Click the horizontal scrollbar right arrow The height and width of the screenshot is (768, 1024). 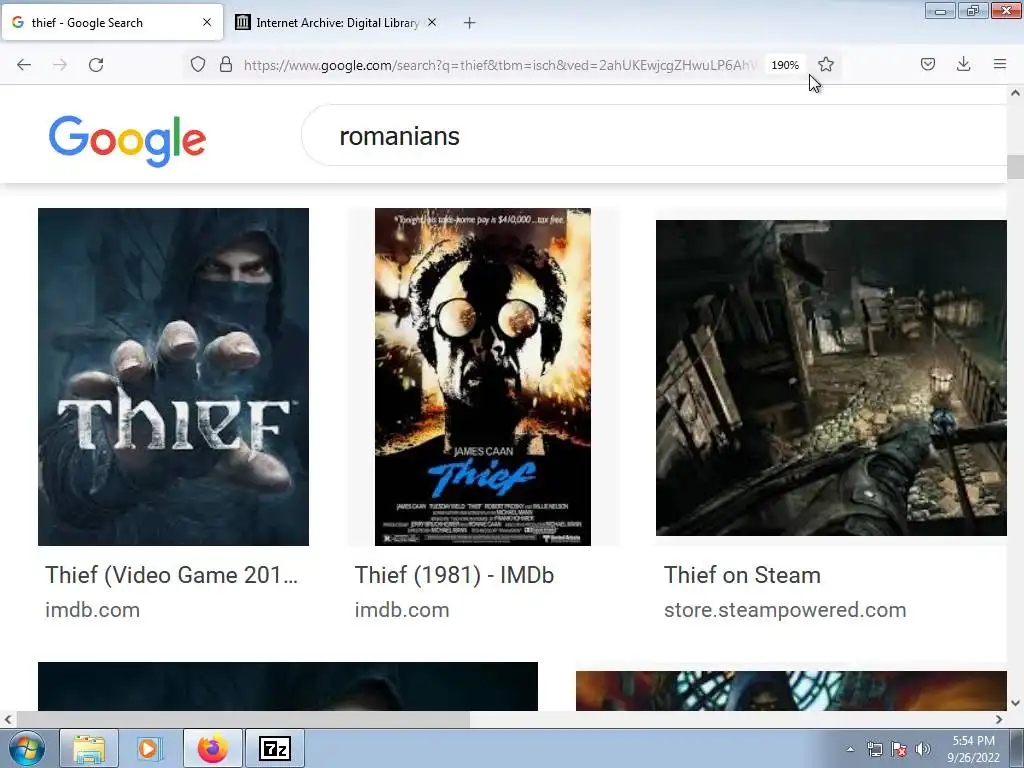coord(999,720)
